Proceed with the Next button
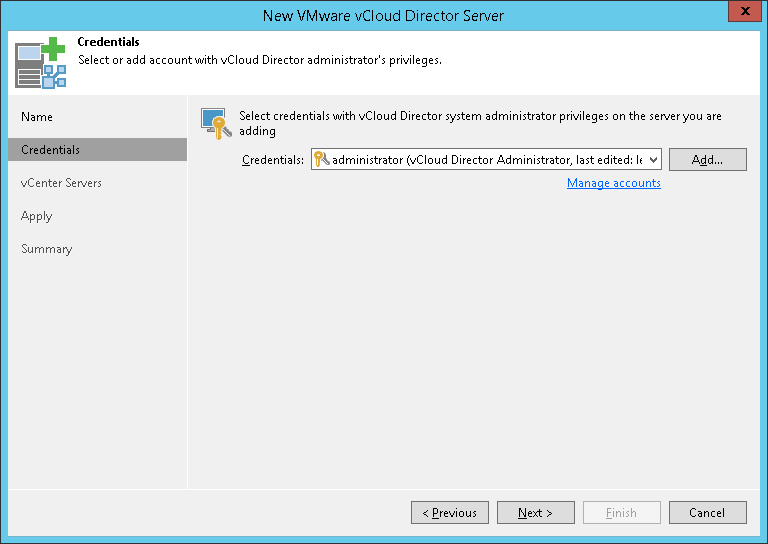Screen dimensions: 768x544 (x=535, y=513)
